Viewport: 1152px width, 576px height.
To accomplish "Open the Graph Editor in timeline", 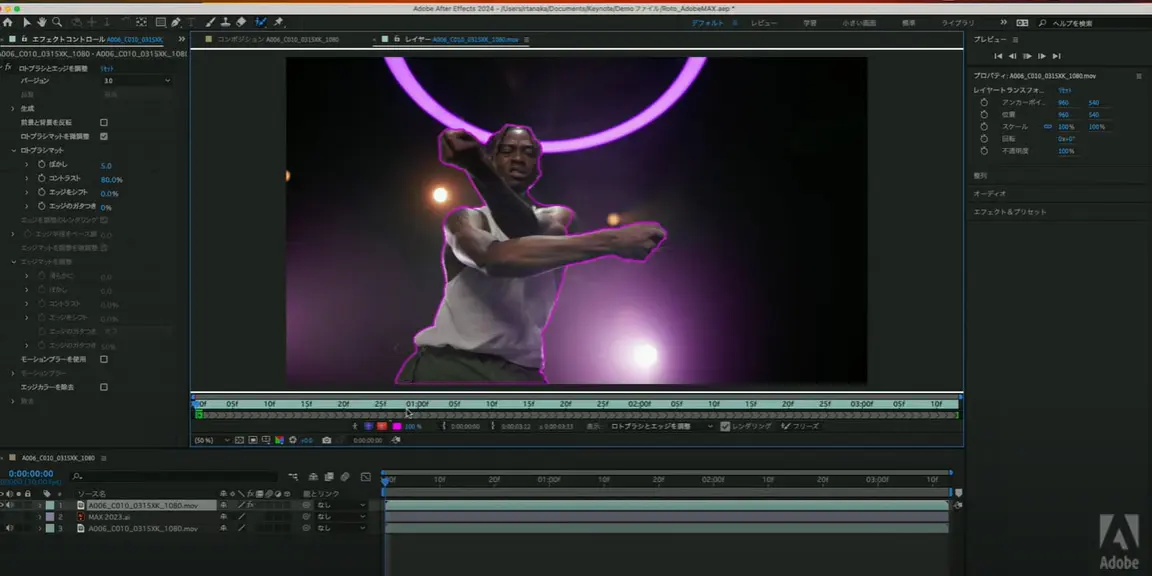I will pos(366,477).
